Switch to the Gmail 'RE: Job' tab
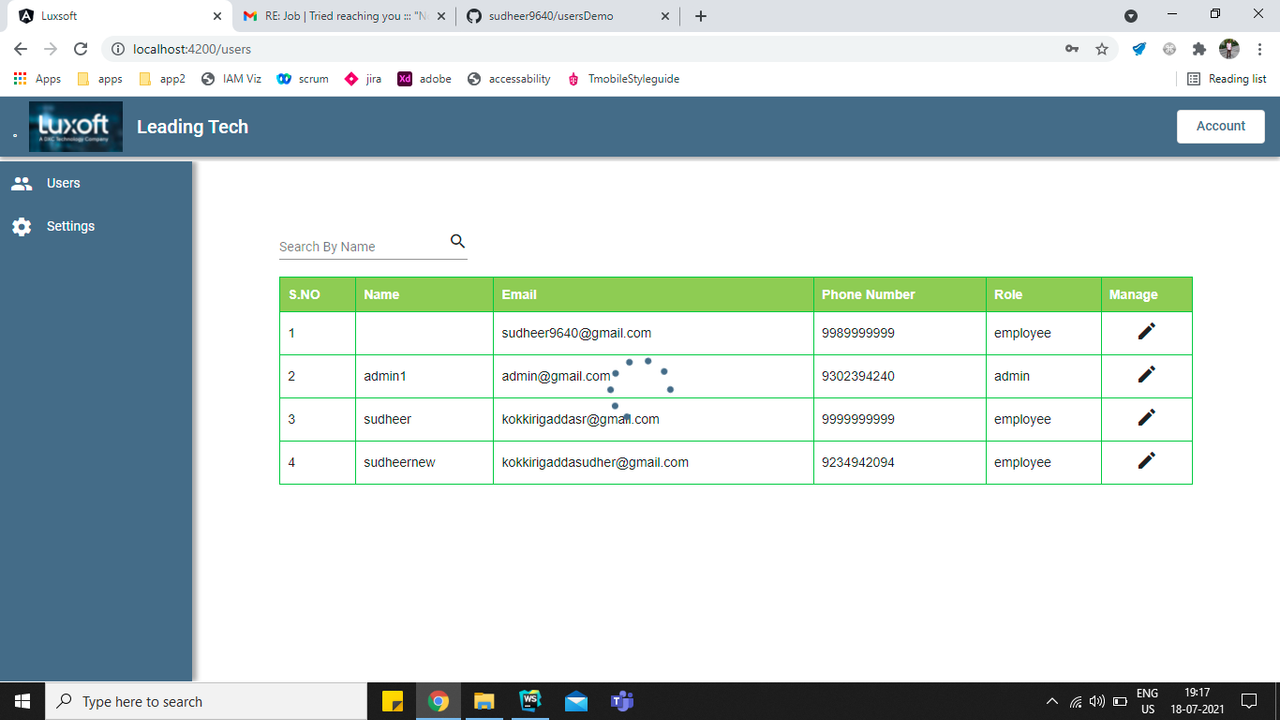The width and height of the screenshot is (1280, 720). (344, 16)
